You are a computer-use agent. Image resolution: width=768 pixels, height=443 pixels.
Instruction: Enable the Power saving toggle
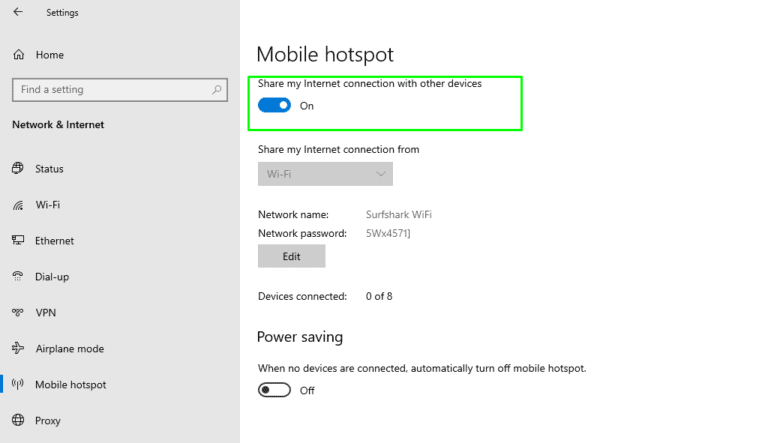click(274, 390)
